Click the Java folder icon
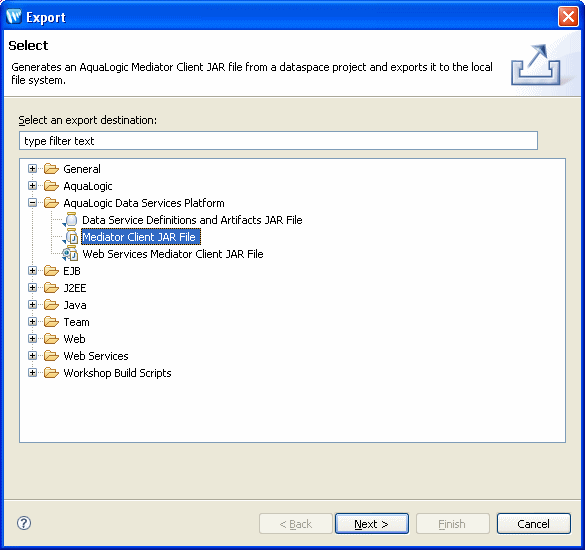 pyautogui.click(x=51, y=305)
